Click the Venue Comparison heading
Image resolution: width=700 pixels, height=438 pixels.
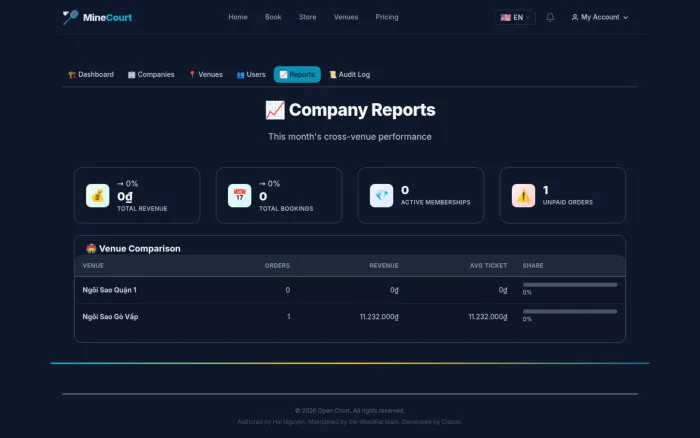(x=140, y=249)
